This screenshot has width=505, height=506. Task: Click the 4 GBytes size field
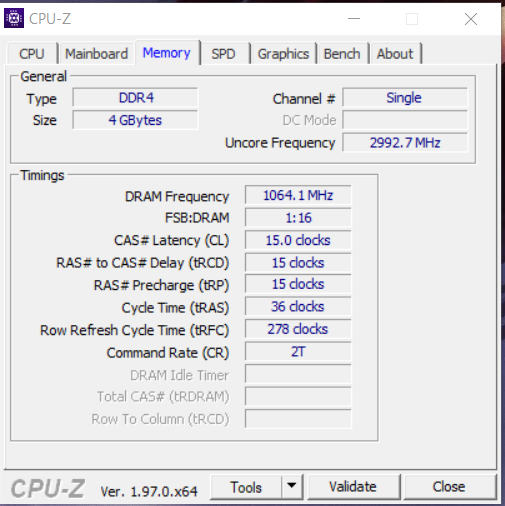point(135,120)
